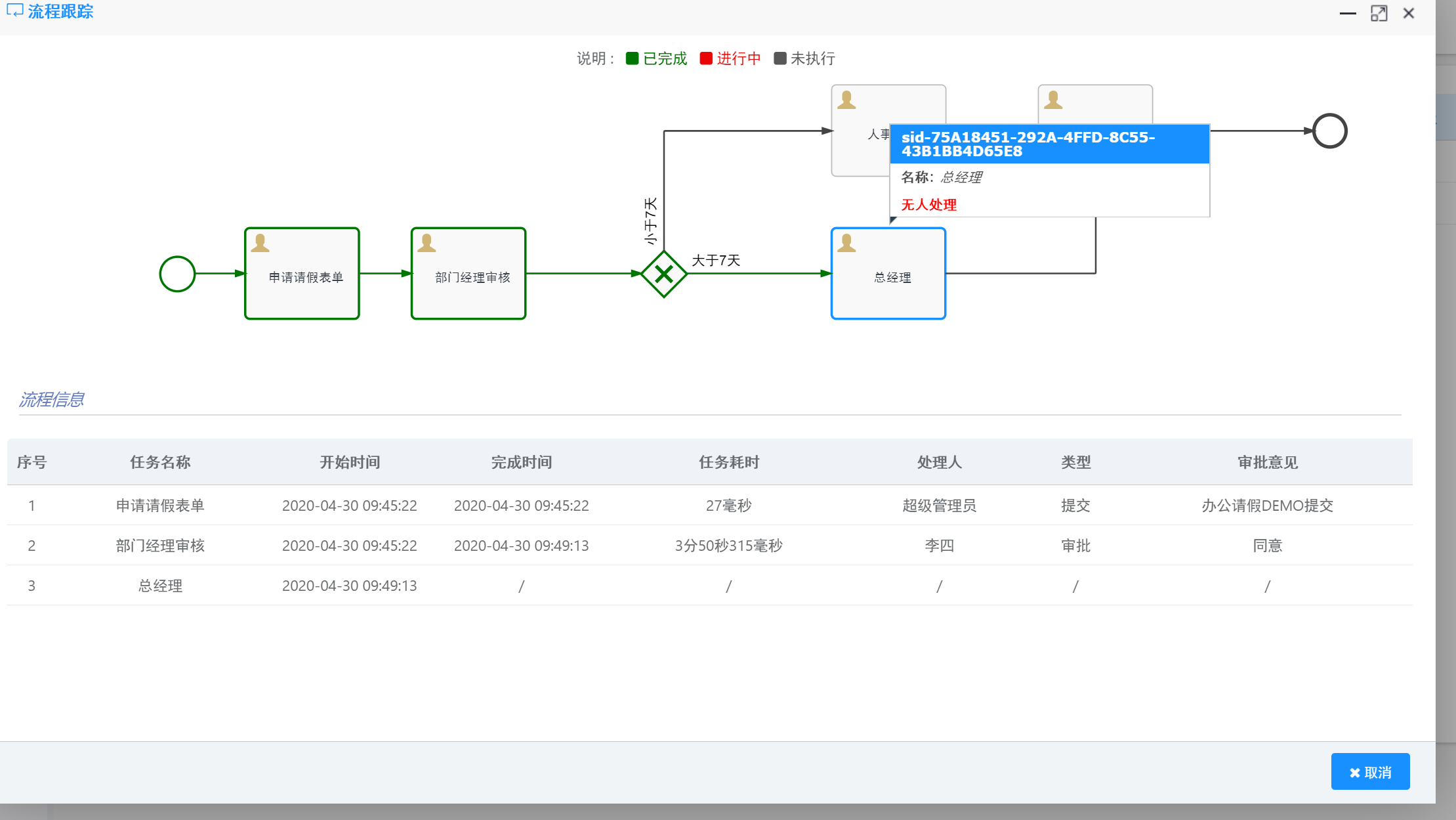Click the 大于7天 flow label

716,261
